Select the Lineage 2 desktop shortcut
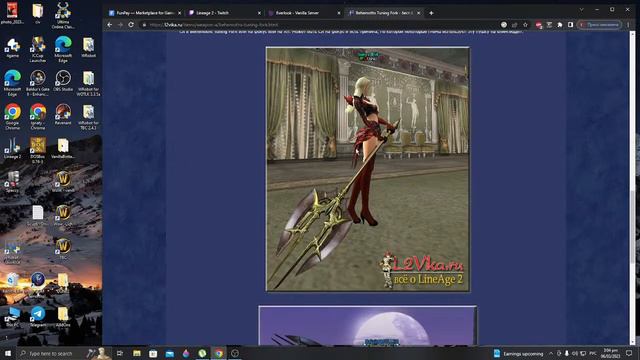 [12, 148]
